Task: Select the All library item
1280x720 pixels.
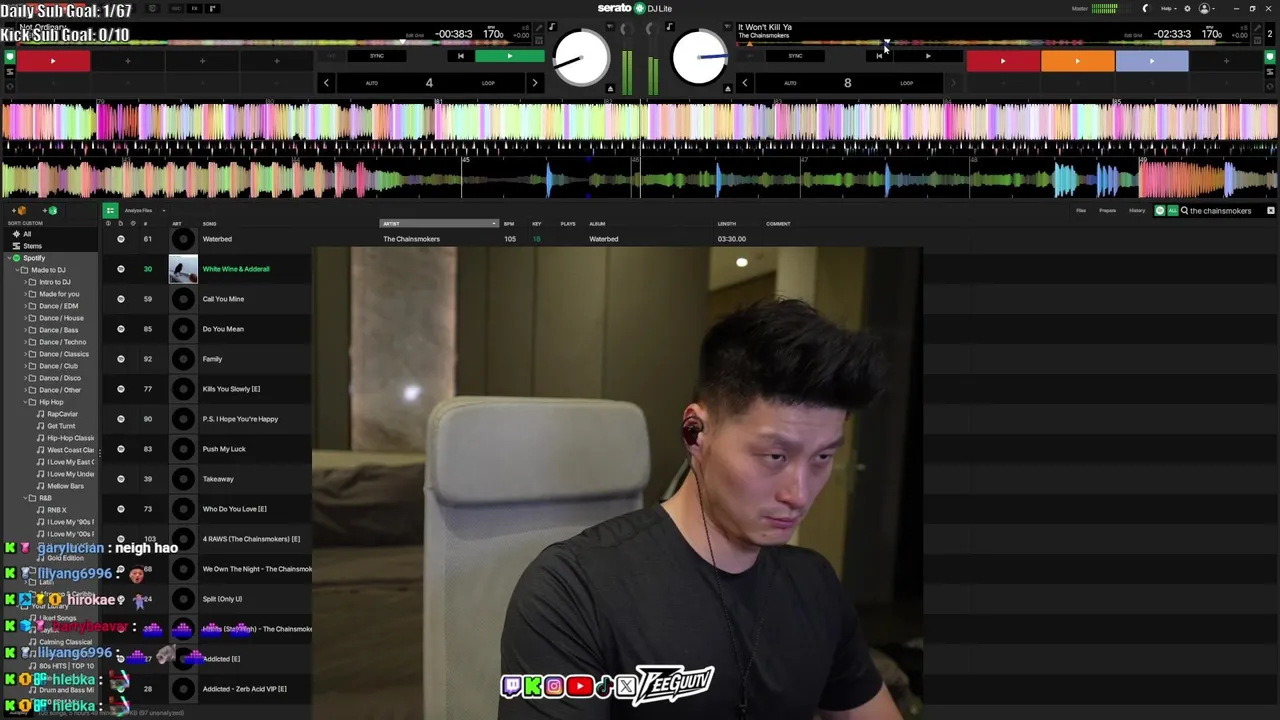Action: tap(27, 234)
